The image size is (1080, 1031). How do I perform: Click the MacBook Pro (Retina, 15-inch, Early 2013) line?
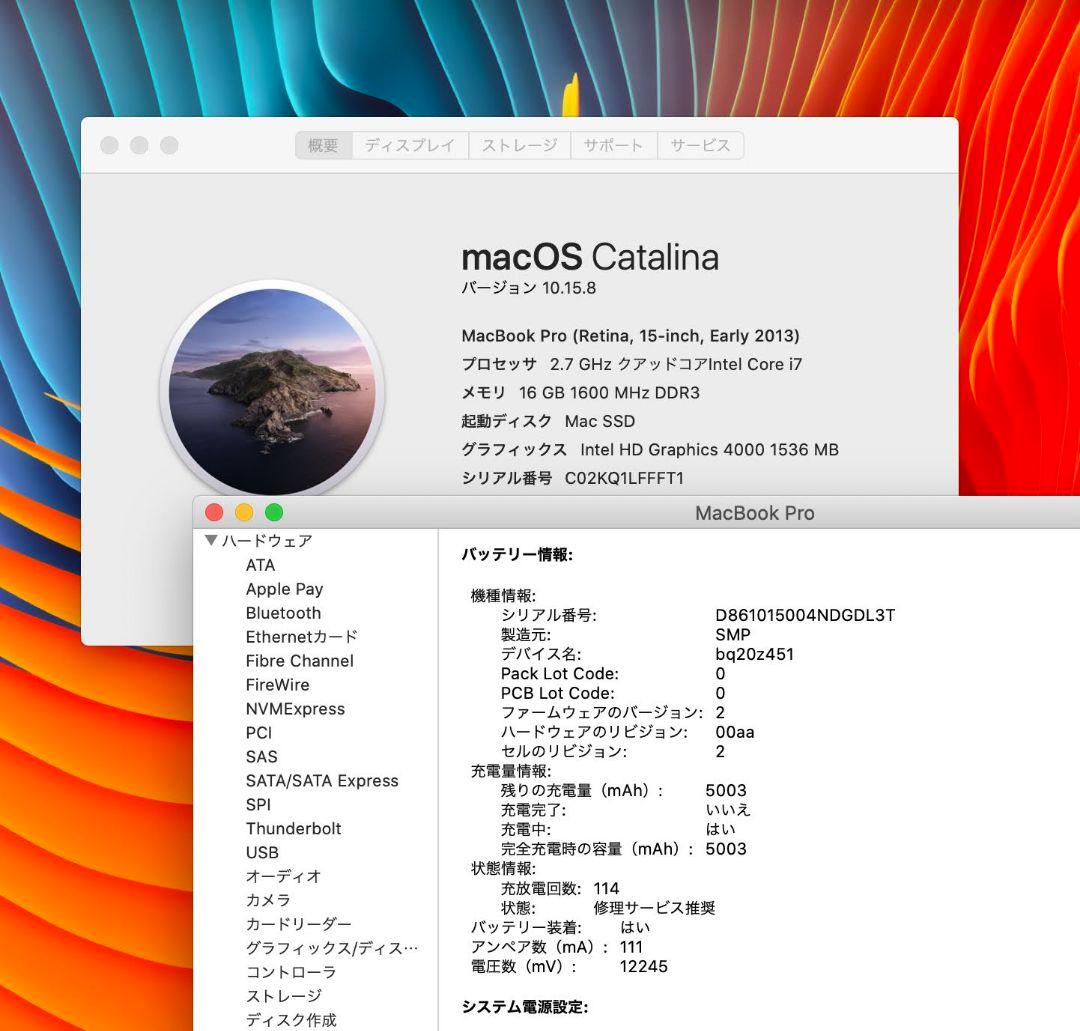[x=630, y=336]
